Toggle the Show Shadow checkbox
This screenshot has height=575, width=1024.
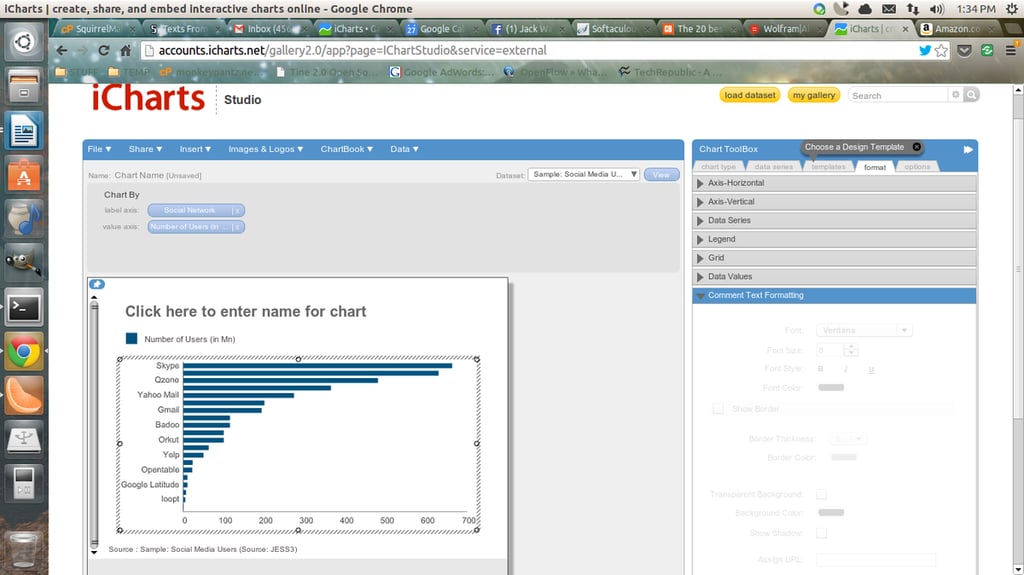822,533
